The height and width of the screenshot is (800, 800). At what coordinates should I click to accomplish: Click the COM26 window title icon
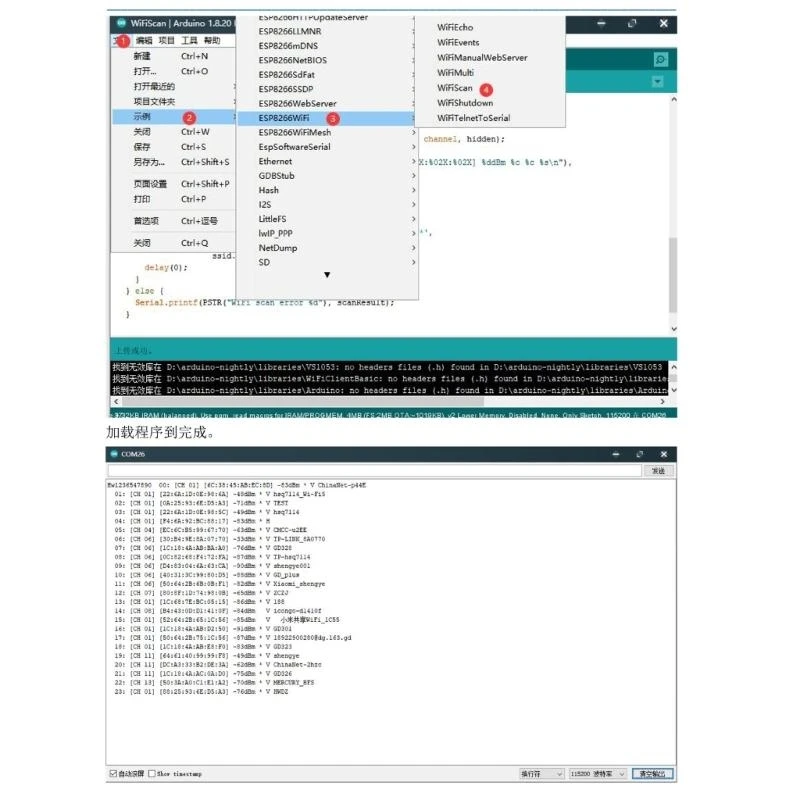pos(114,454)
